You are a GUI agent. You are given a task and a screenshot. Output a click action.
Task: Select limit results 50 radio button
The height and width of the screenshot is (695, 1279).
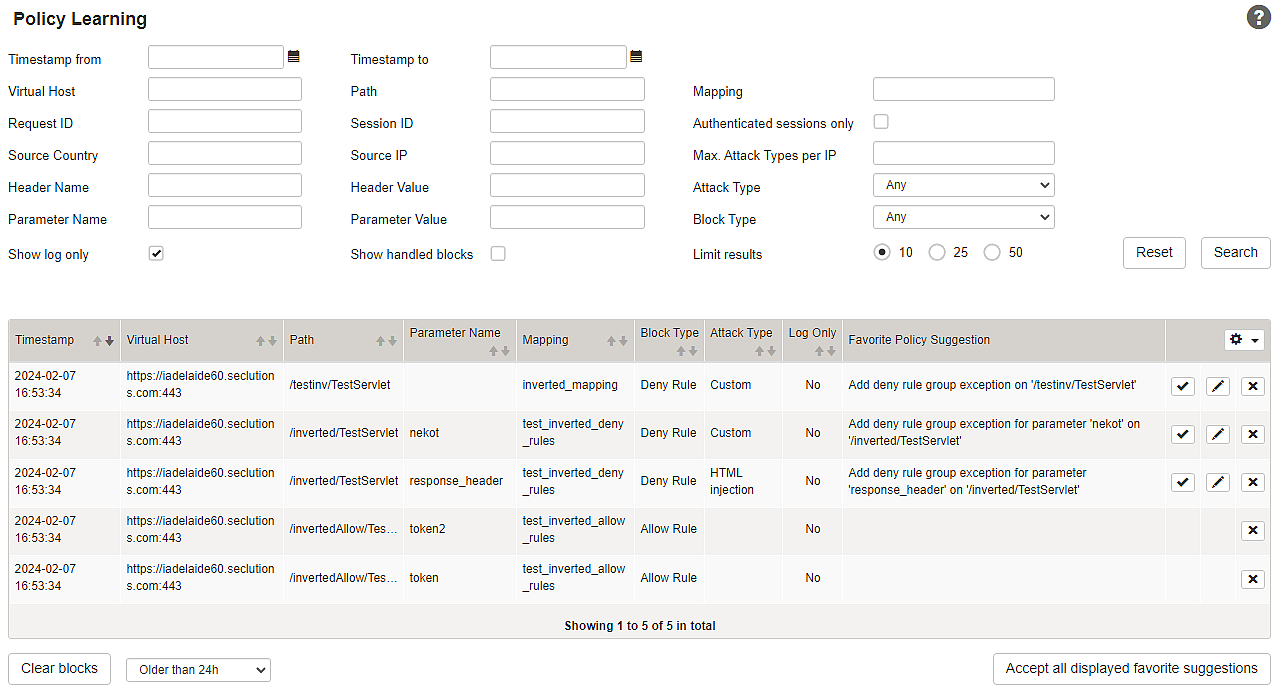pos(992,252)
